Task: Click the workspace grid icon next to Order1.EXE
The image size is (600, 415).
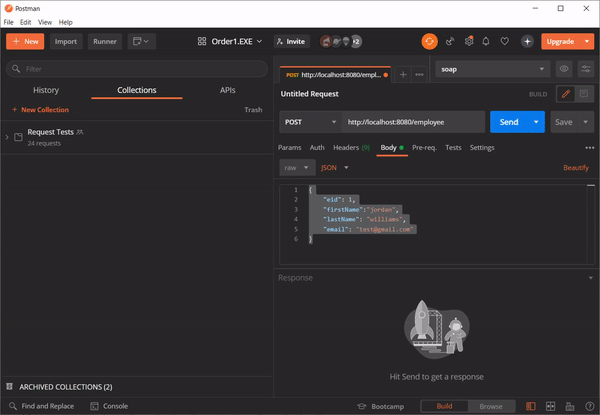Action: pyautogui.click(x=202, y=41)
